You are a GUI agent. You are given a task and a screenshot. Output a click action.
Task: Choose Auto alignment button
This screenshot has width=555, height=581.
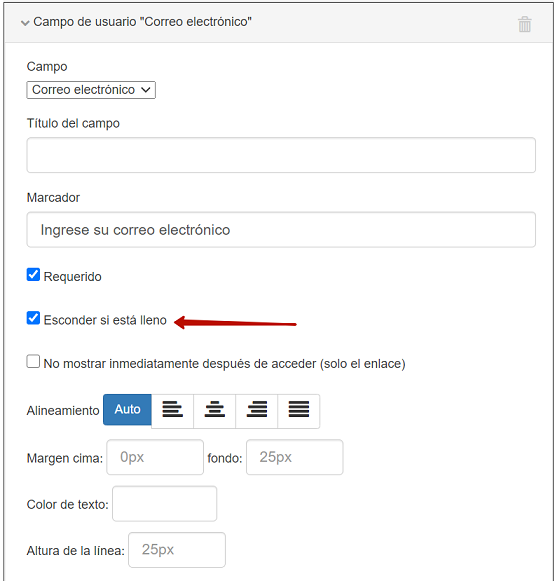[127, 410]
